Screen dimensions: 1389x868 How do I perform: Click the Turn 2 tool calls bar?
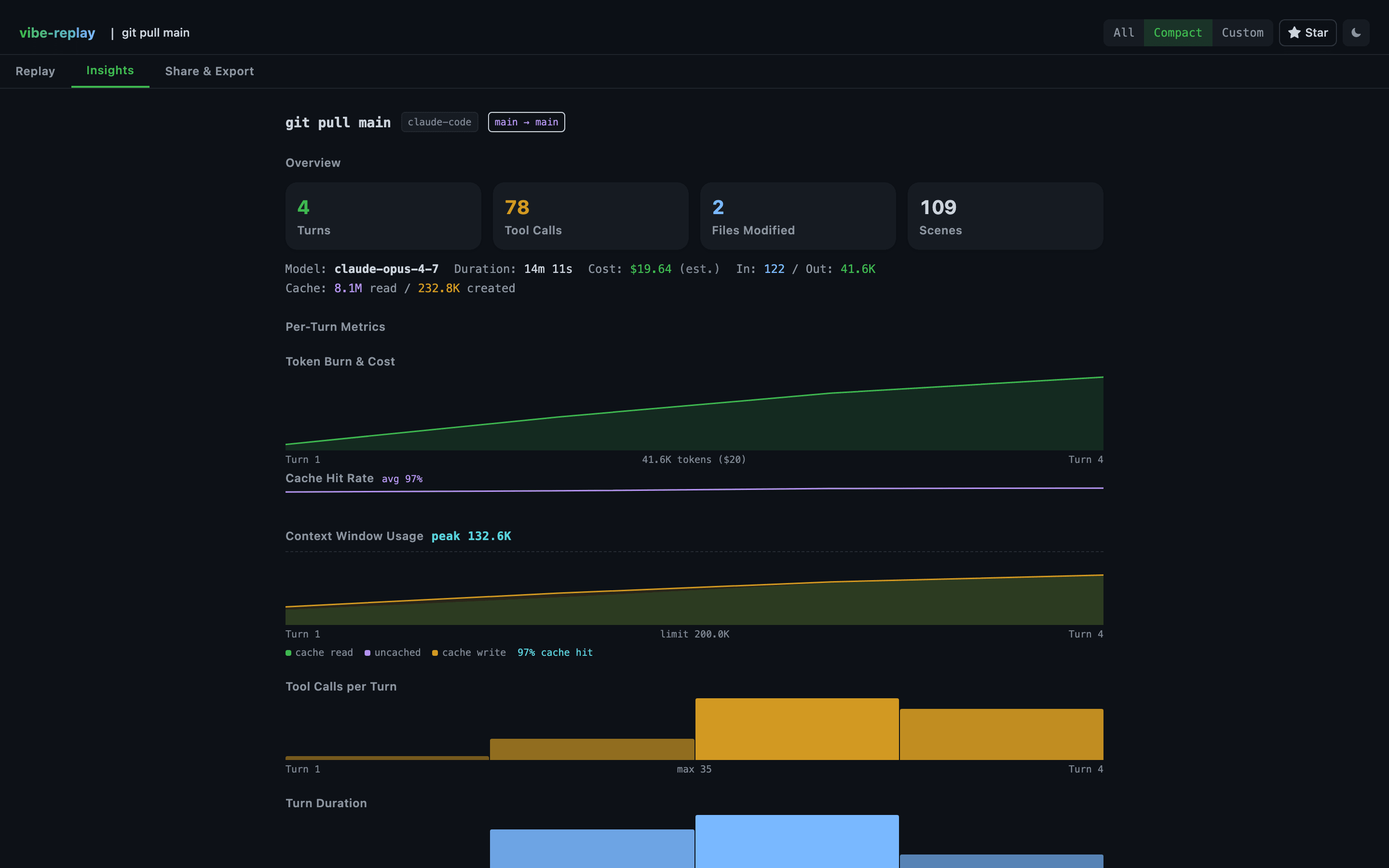tap(592, 749)
